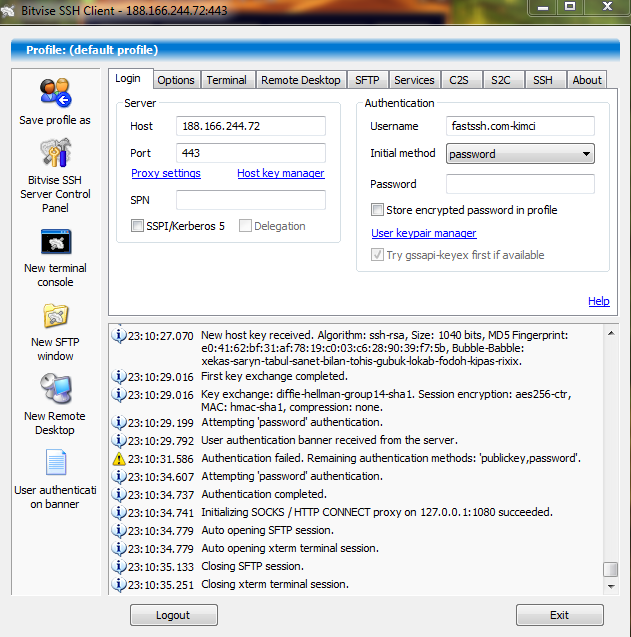Click the Help link

coord(599,301)
